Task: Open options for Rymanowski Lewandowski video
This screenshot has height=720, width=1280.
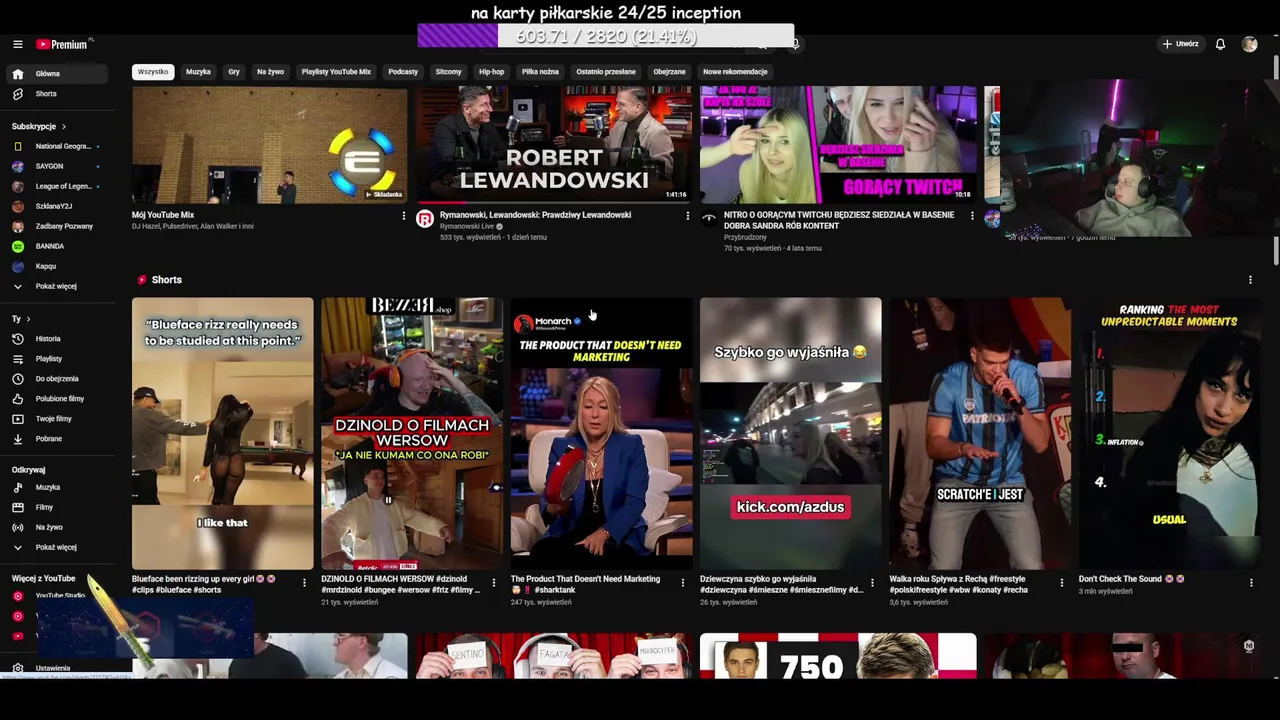Action: pyautogui.click(x=687, y=216)
